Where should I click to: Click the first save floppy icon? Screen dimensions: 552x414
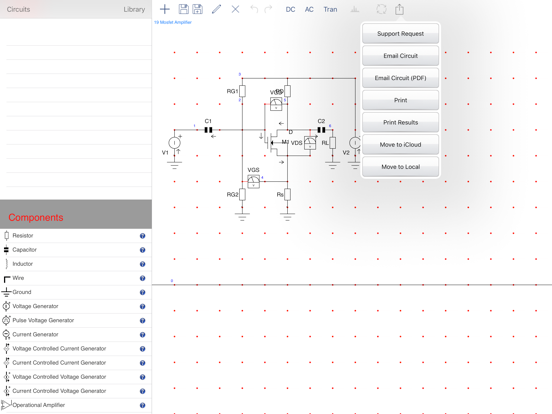click(x=183, y=9)
